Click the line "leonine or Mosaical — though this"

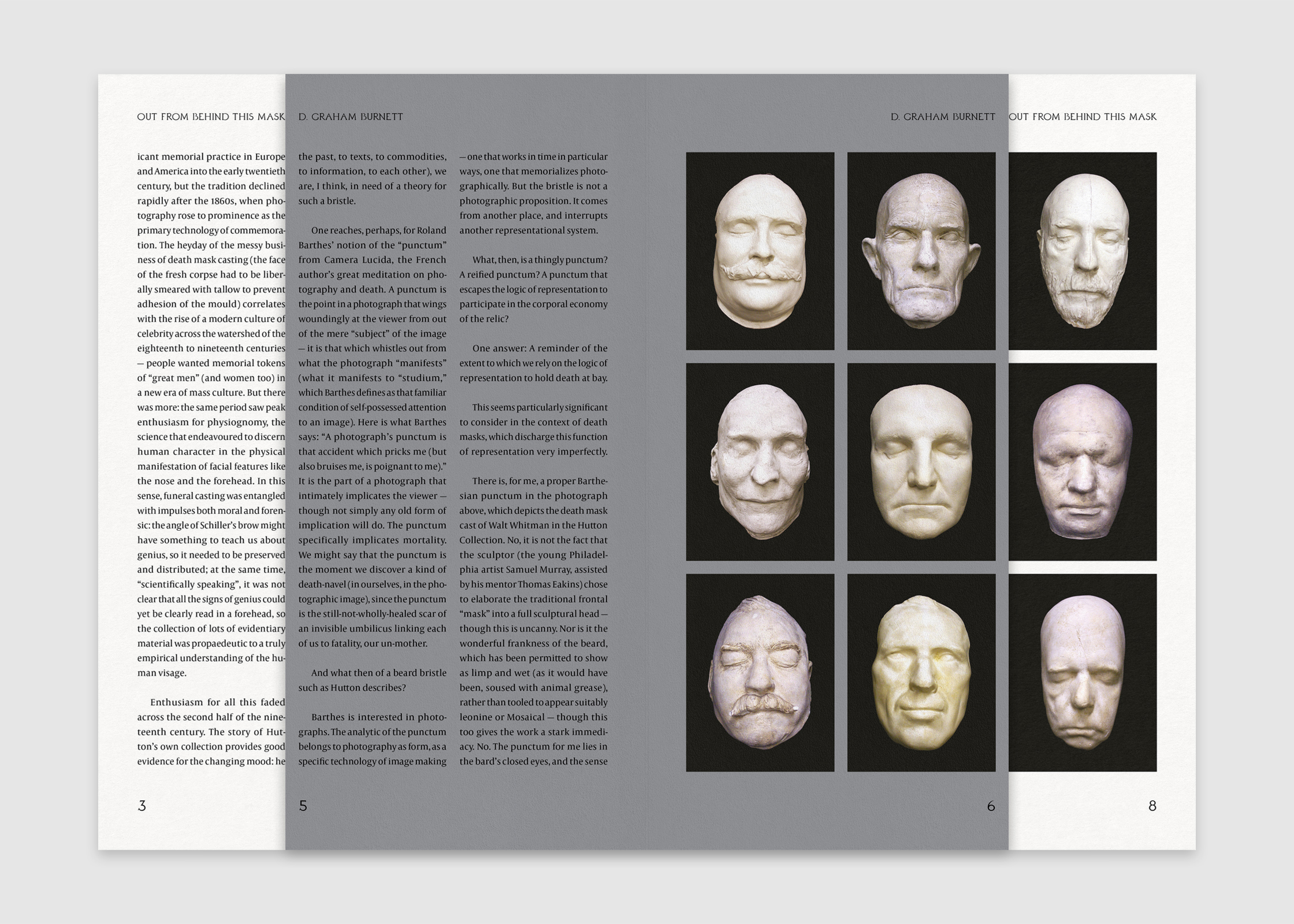[533, 717]
